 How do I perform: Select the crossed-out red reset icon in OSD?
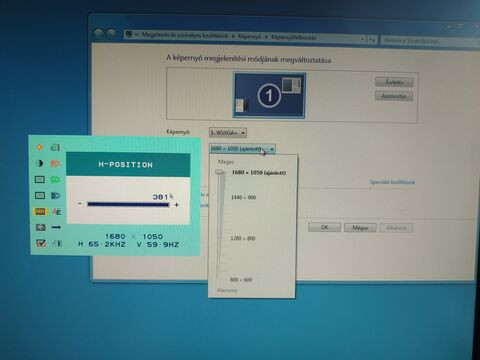coord(40,243)
